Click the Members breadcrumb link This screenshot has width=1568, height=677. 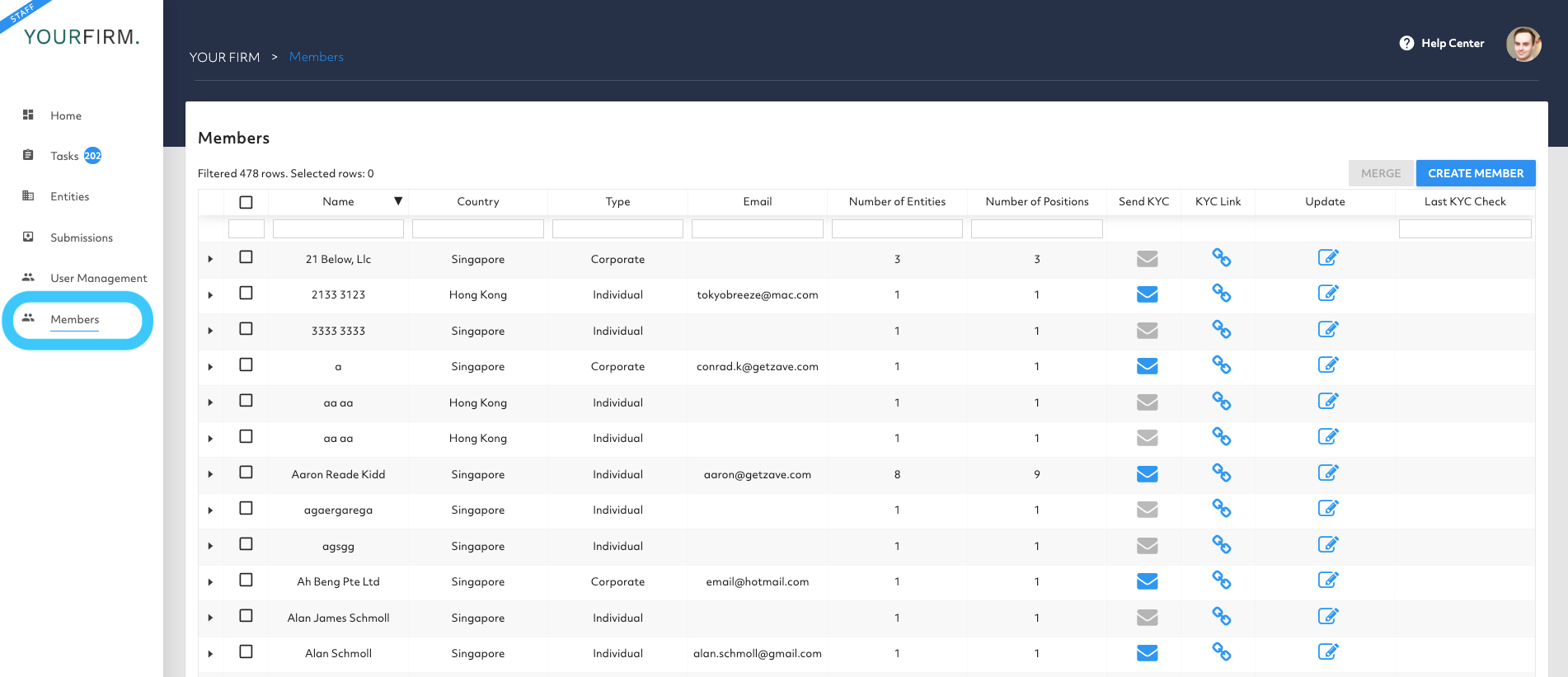click(x=316, y=57)
